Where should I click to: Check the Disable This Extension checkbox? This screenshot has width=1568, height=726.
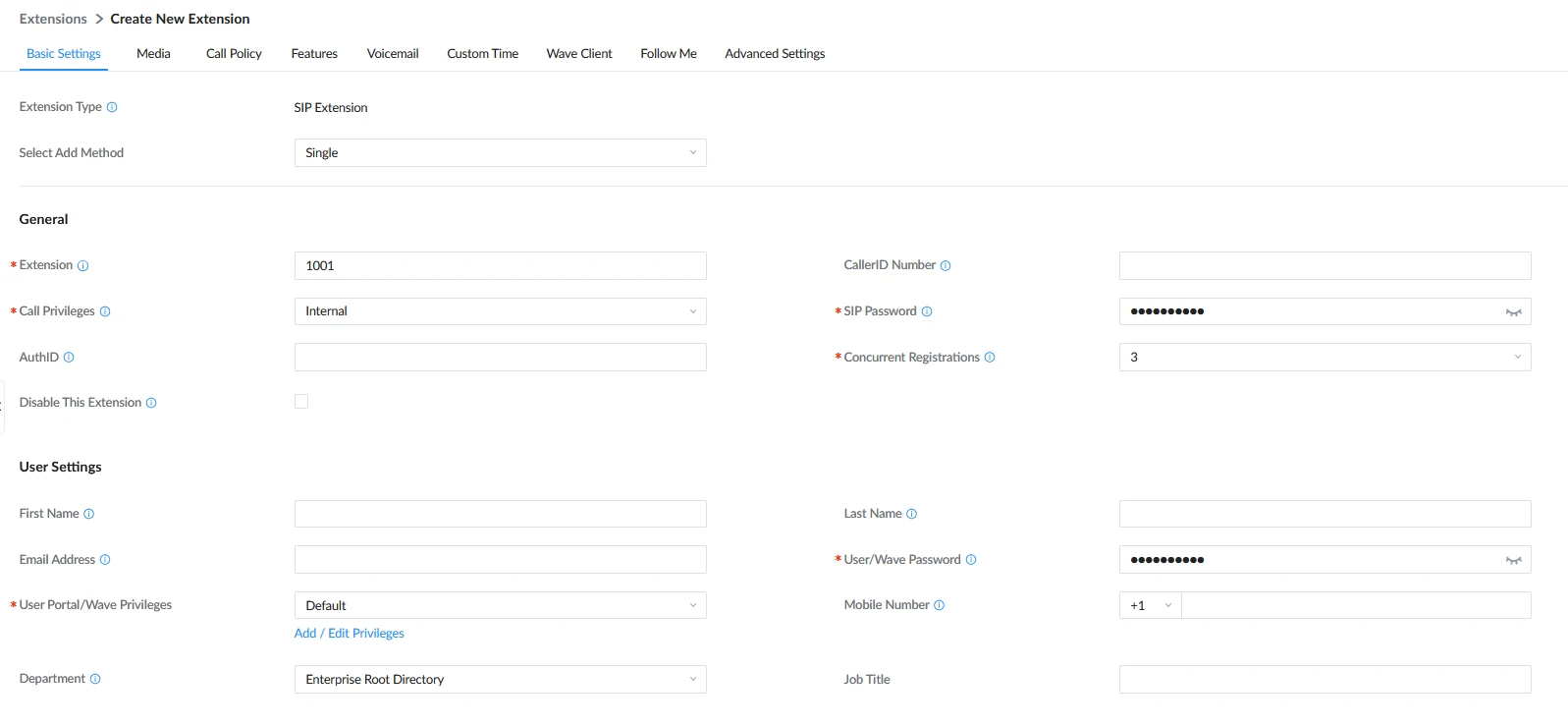click(x=301, y=402)
